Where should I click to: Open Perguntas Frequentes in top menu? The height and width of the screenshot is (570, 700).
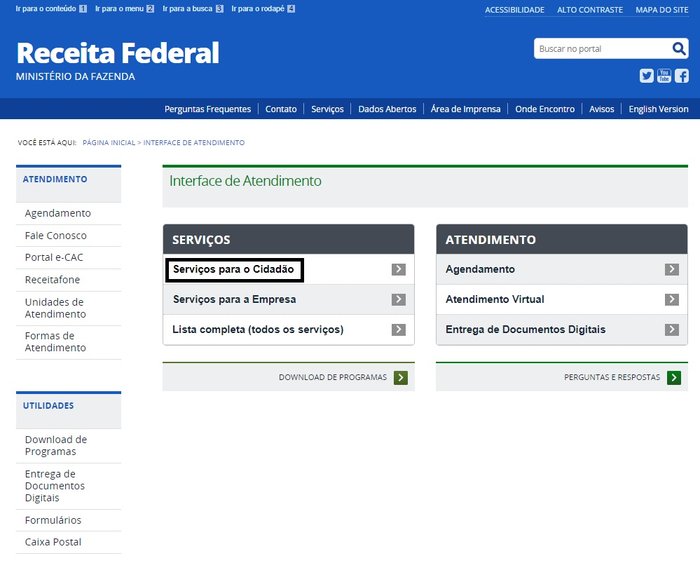click(208, 109)
